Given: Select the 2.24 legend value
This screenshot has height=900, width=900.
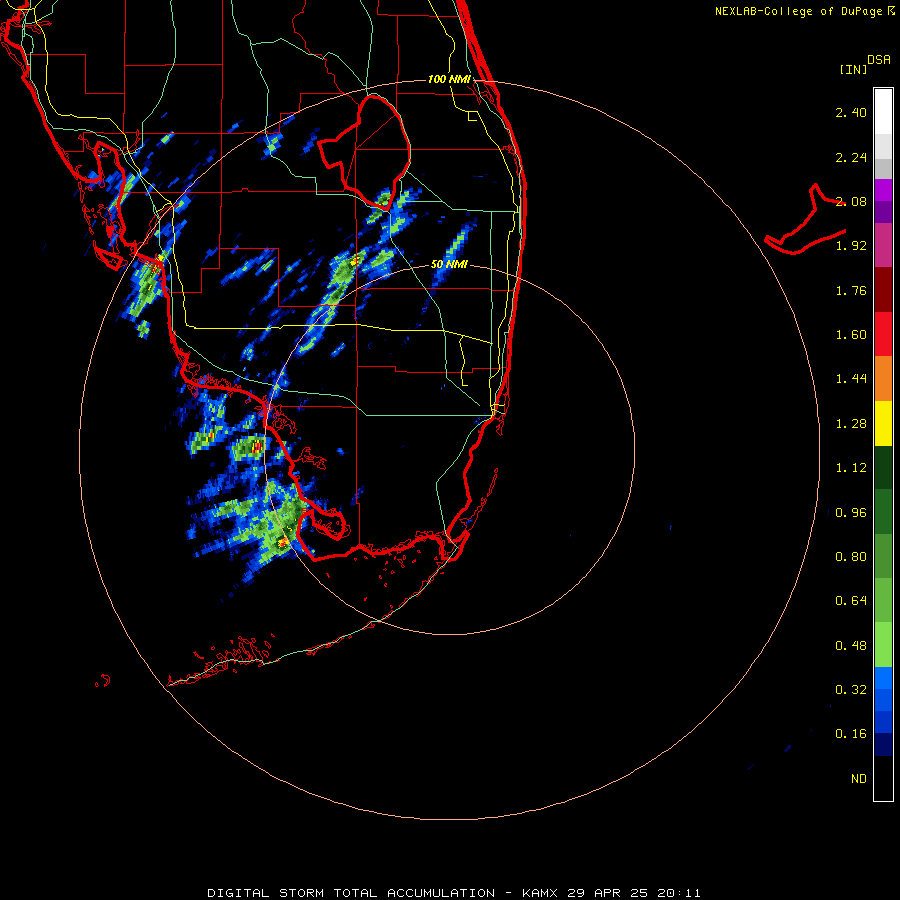Looking at the screenshot, I should pos(851,157).
